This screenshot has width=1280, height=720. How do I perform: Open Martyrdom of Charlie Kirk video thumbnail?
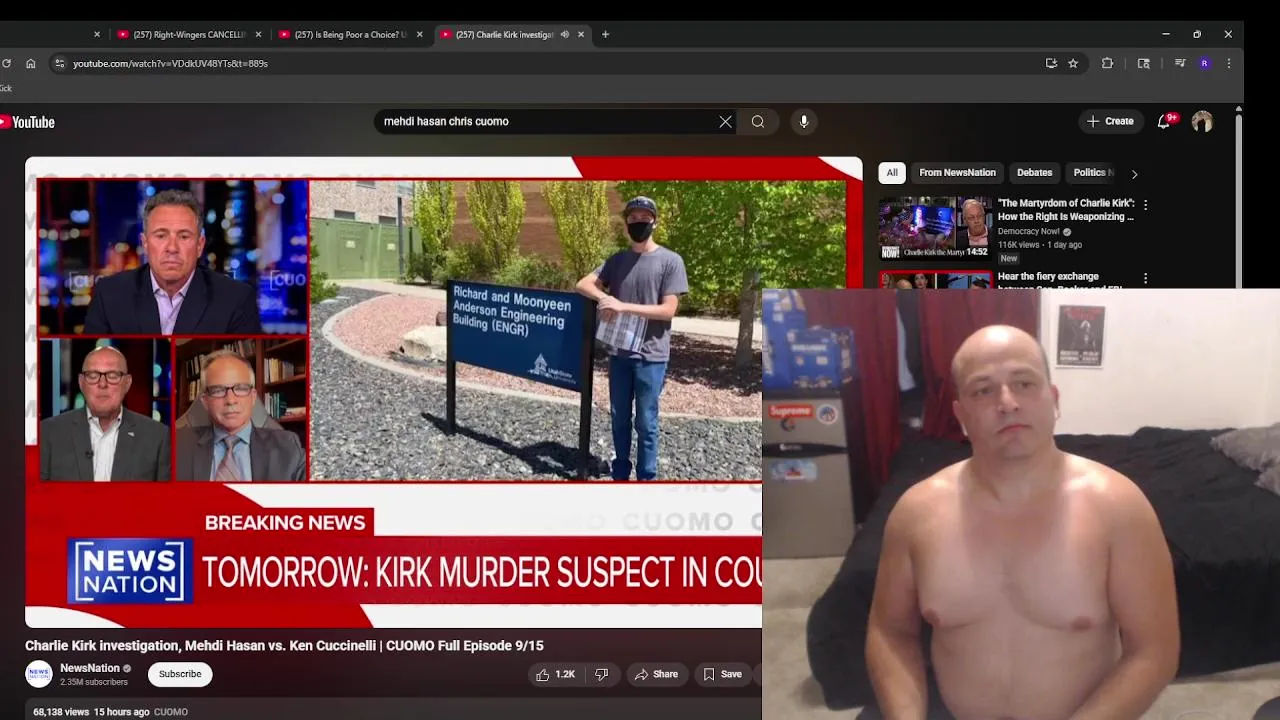[x=935, y=228]
